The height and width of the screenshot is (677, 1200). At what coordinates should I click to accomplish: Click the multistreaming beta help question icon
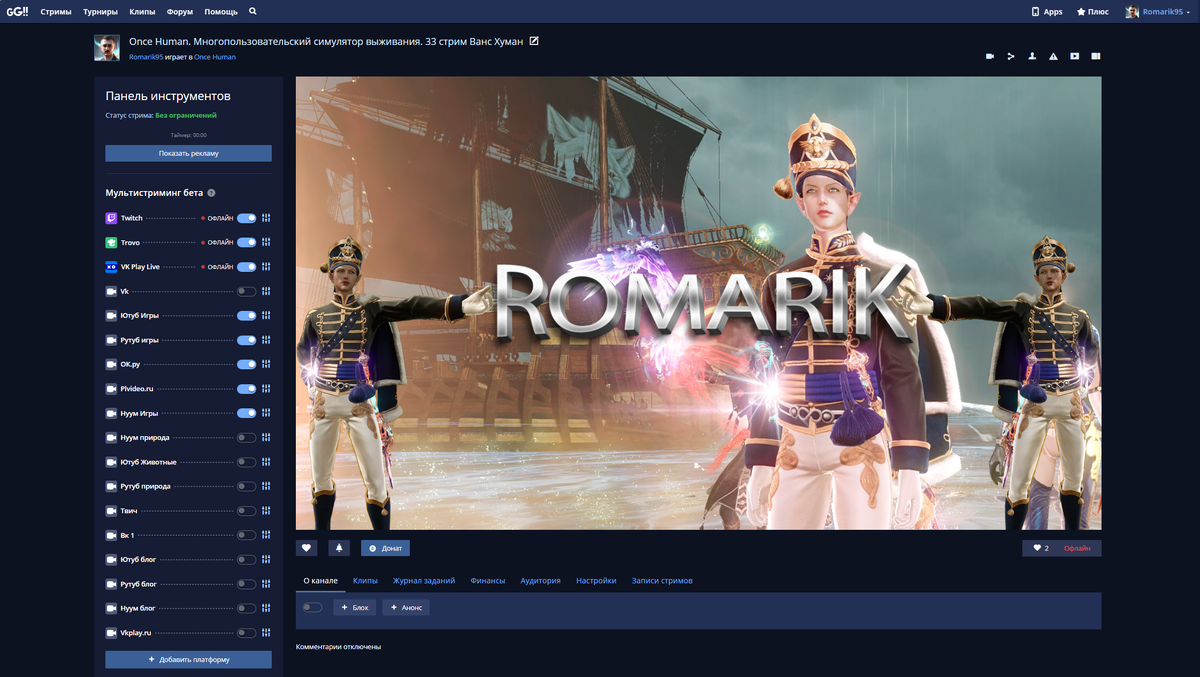211,193
